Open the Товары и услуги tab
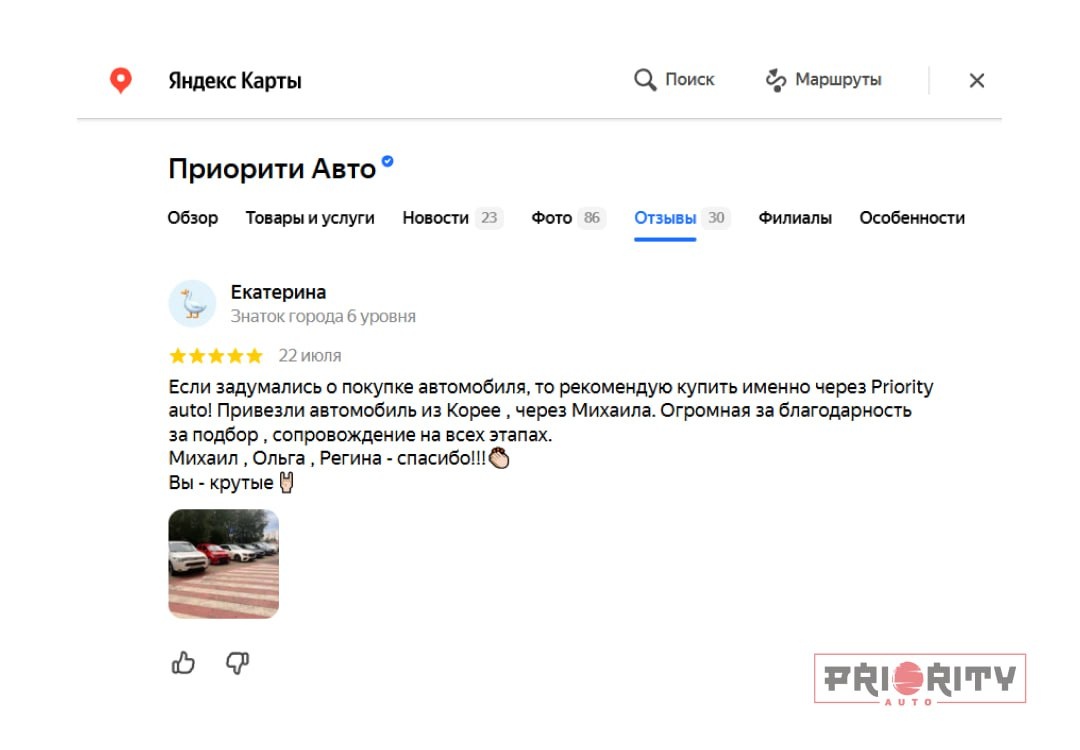The width and height of the screenshot is (1080, 750). coord(310,218)
